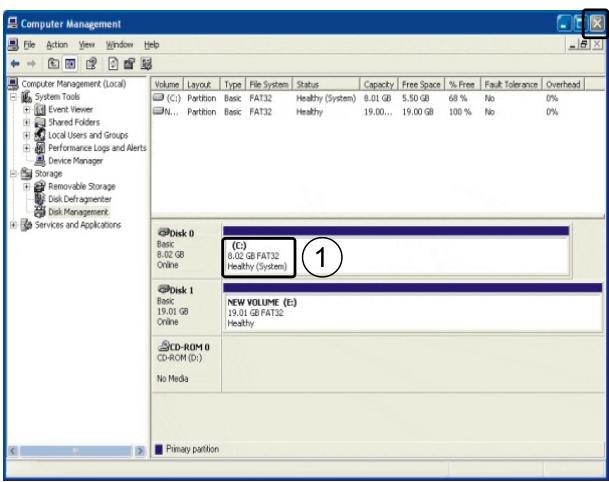Click the 5.50 GB free space cell
This screenshot has width=609, height=482.
pyautogui.click(x=416, y=98)
